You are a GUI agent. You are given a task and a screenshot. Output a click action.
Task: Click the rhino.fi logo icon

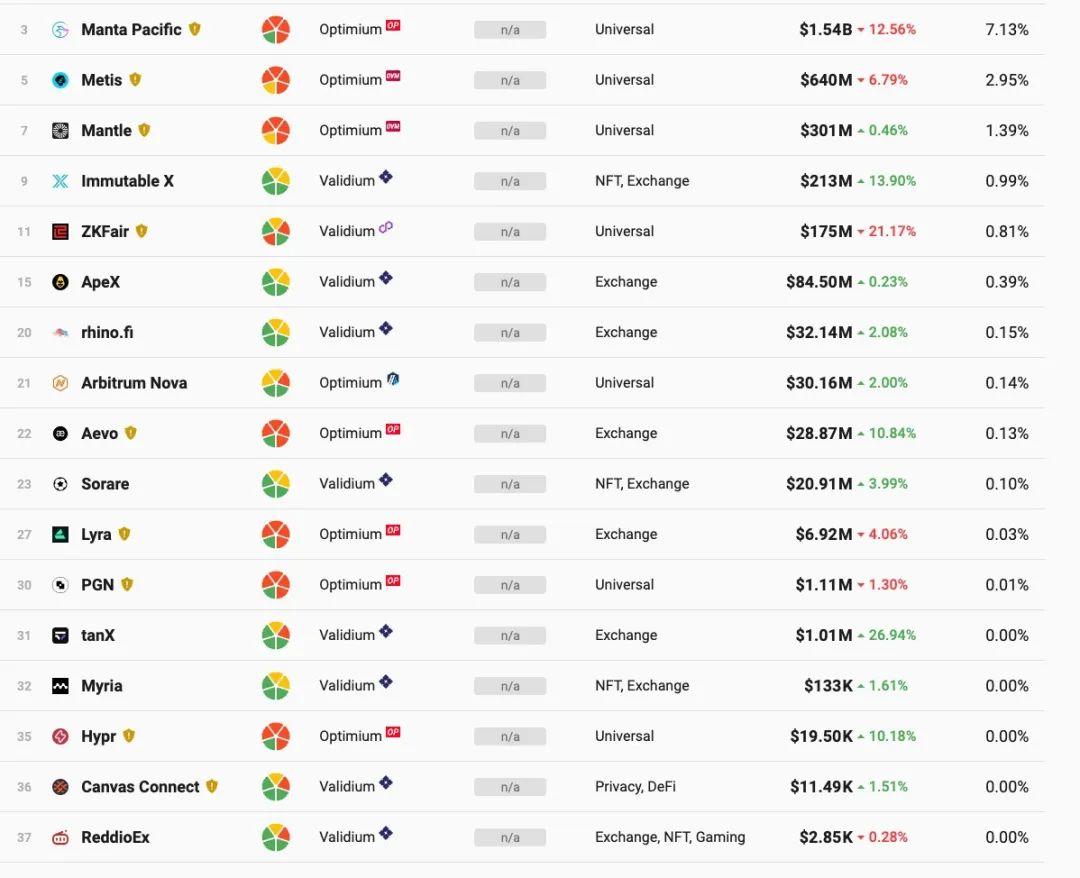pyautogui.click(x=60, y=333)
